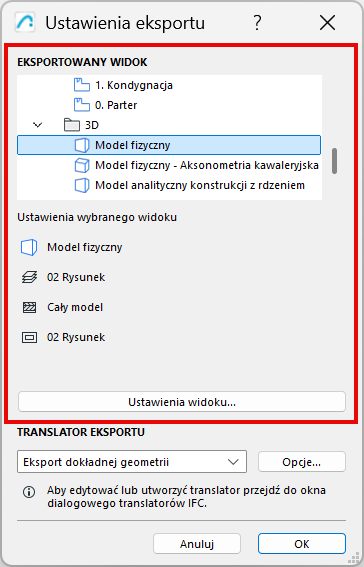Image resolution: width=364 pixels, height=567 pixels.
Task: Open the 'Eksport dokładnej geometrii' translator dropdown
Action: (x=132, y=462)
